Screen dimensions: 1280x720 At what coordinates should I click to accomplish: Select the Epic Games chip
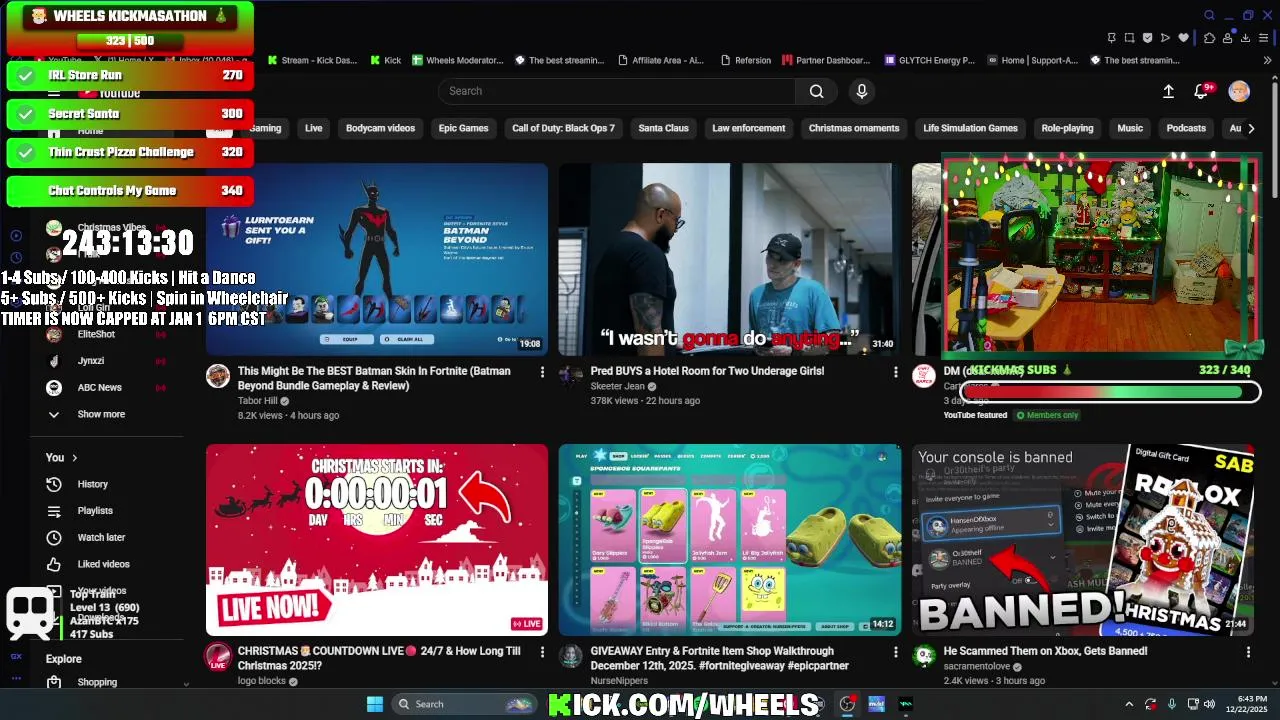463,128
